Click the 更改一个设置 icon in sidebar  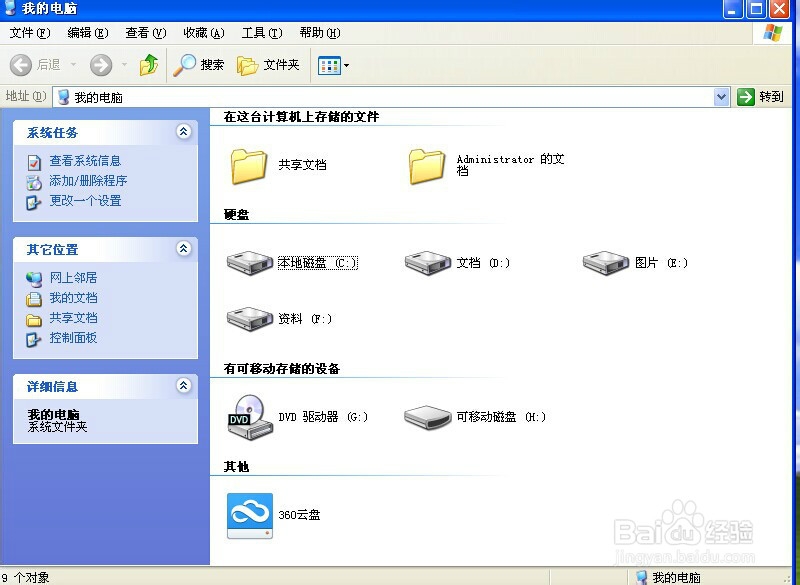34,202
